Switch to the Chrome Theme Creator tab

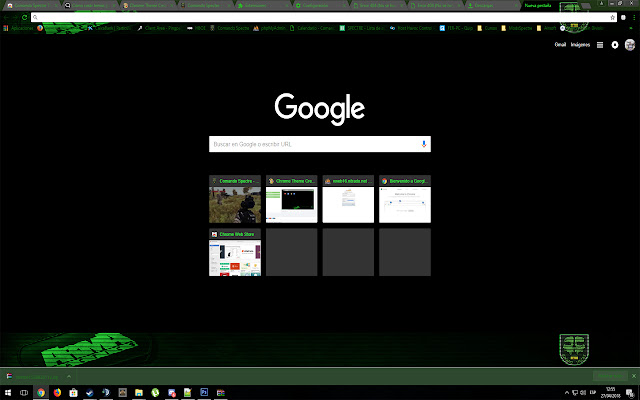point(147,6)
